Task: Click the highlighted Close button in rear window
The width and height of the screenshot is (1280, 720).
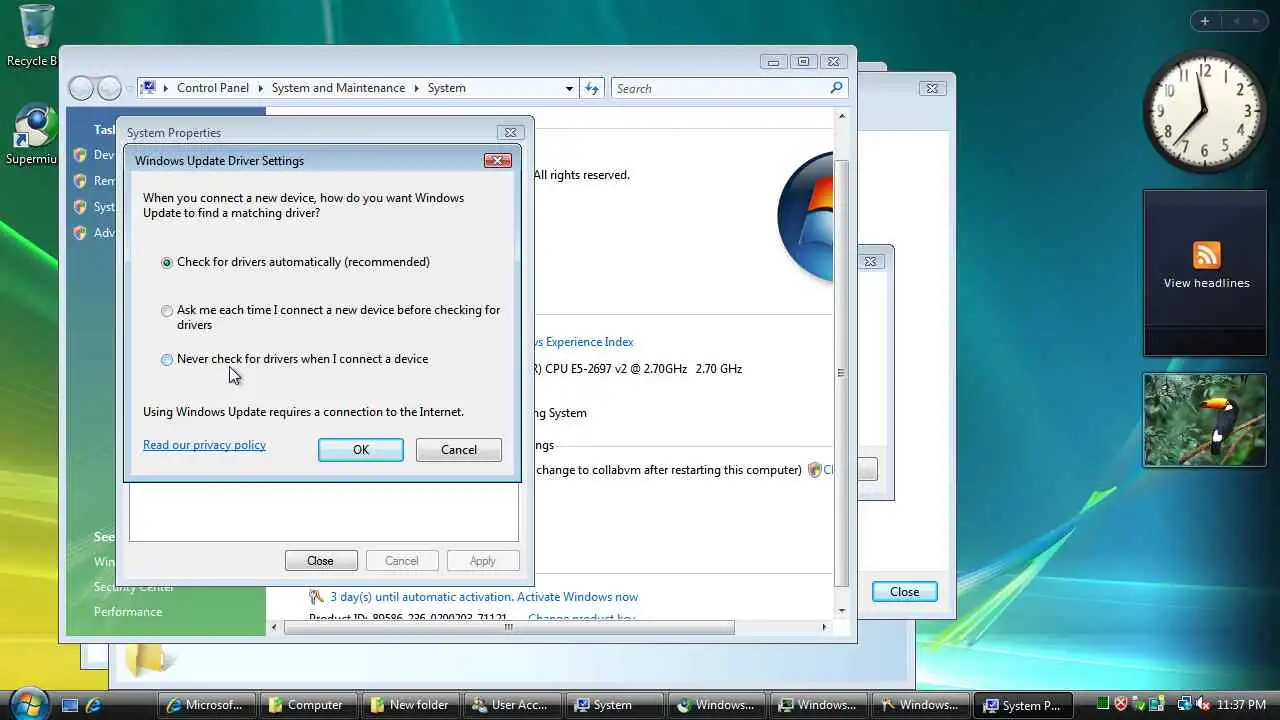Action: (x=904, y=592)
